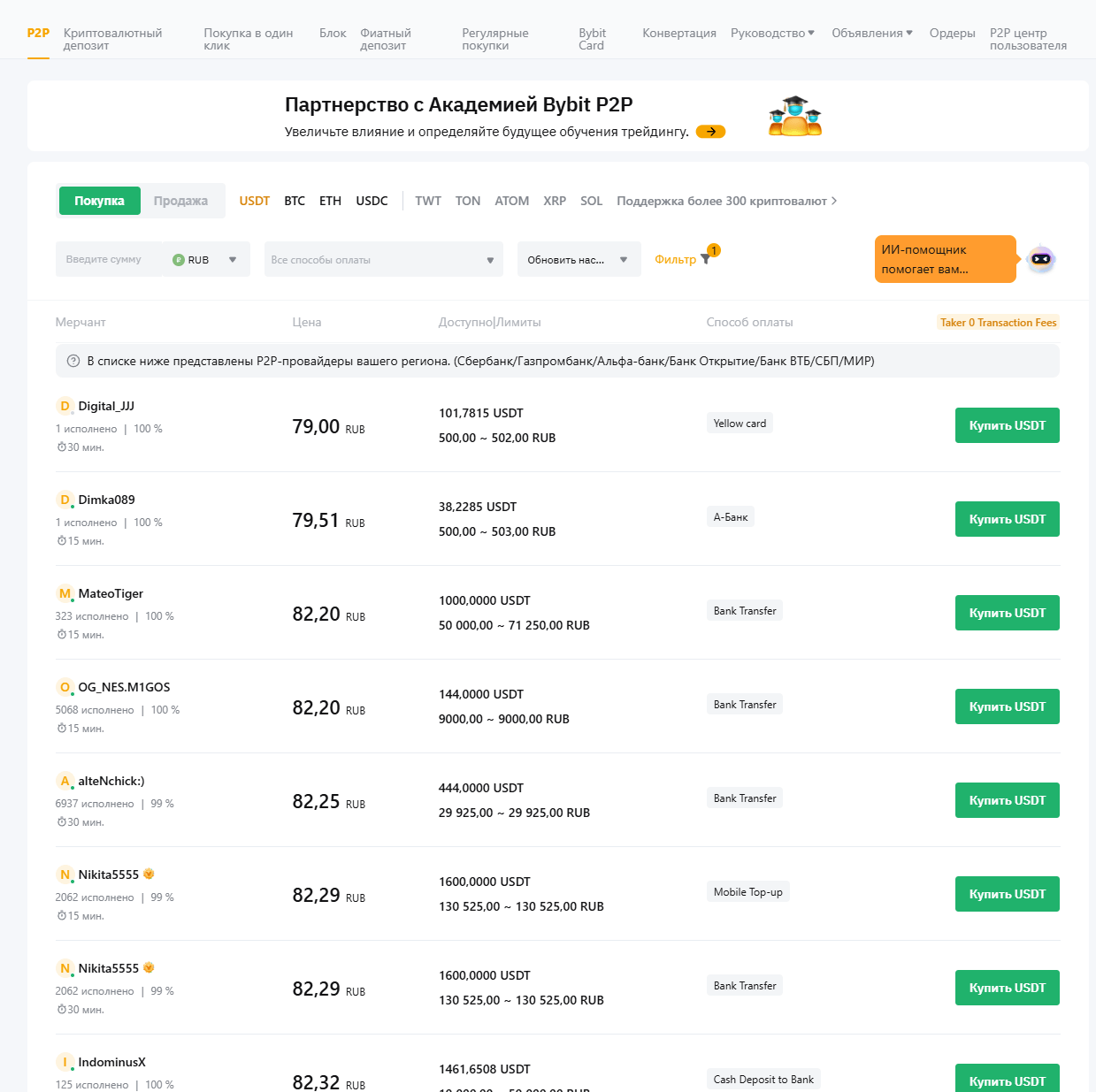Image resolution: width=1096 pixels, height=1092 pixels.
Task: Go to Покупка в один клик
Action: point(249,39)
